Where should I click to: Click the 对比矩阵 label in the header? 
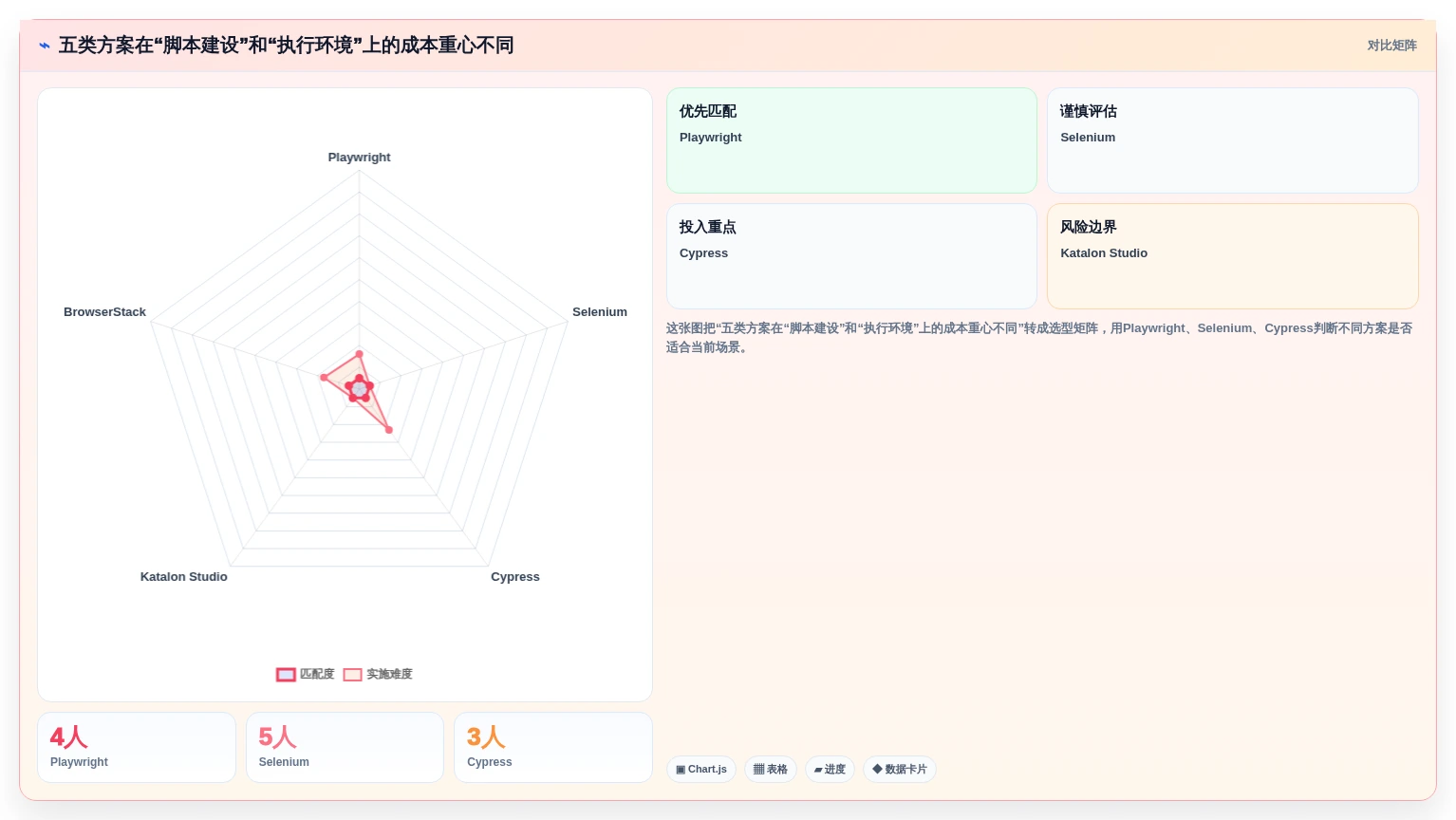(x=1391, y=46)
